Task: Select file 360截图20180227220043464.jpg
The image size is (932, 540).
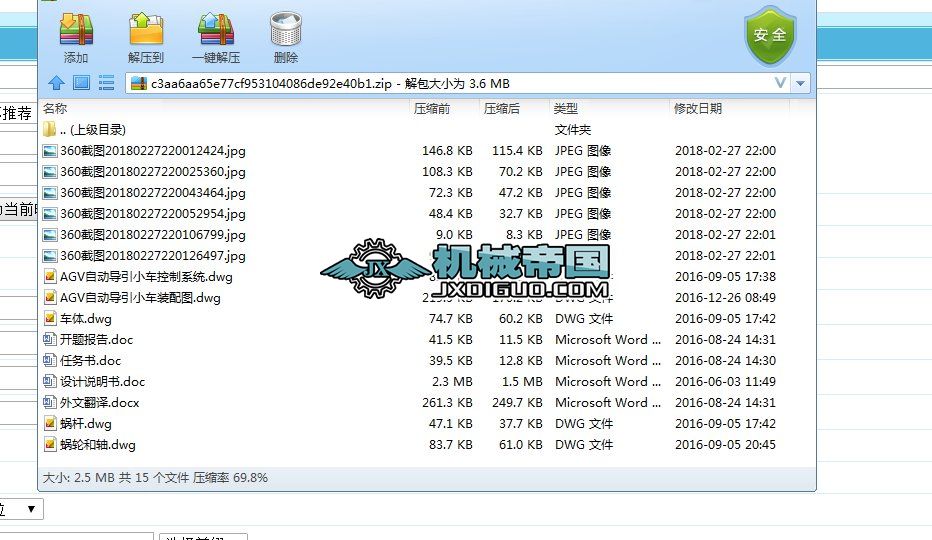Action: click(153, 193)
